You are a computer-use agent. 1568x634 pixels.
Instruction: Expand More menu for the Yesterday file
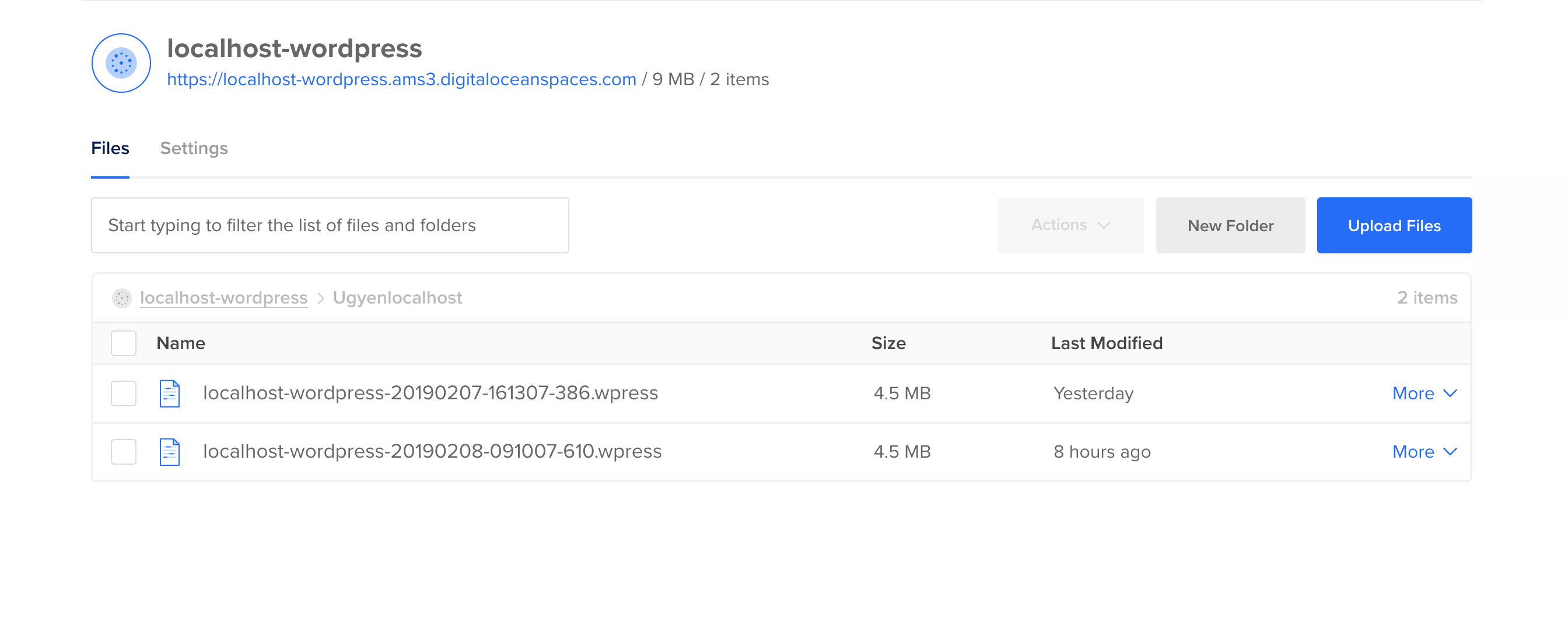(1413, 393)
